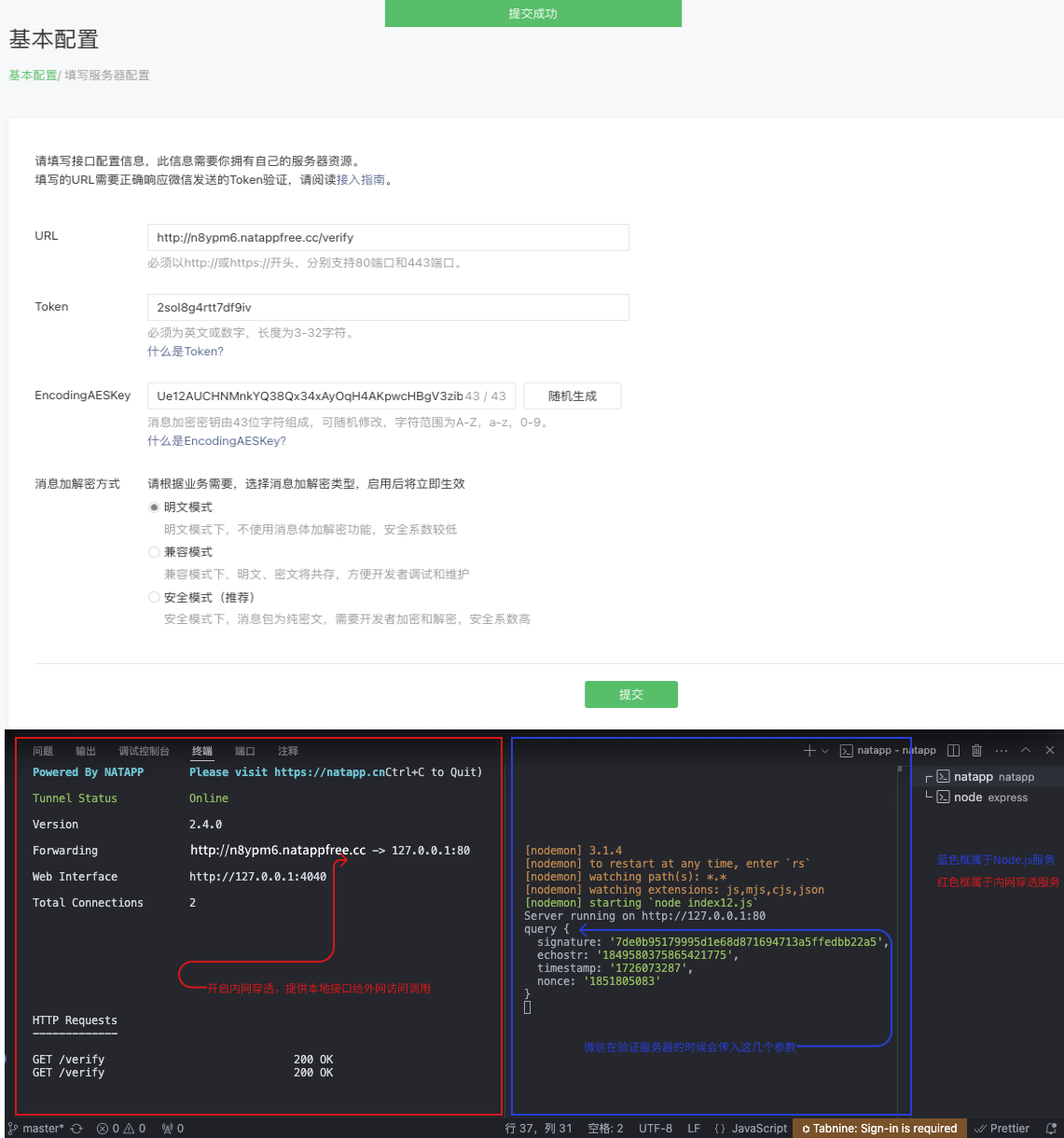The width and height of the screenshot is (1064, 1138).
Task: Click the 随机生成 button
Action: click(x=573, y=396)
